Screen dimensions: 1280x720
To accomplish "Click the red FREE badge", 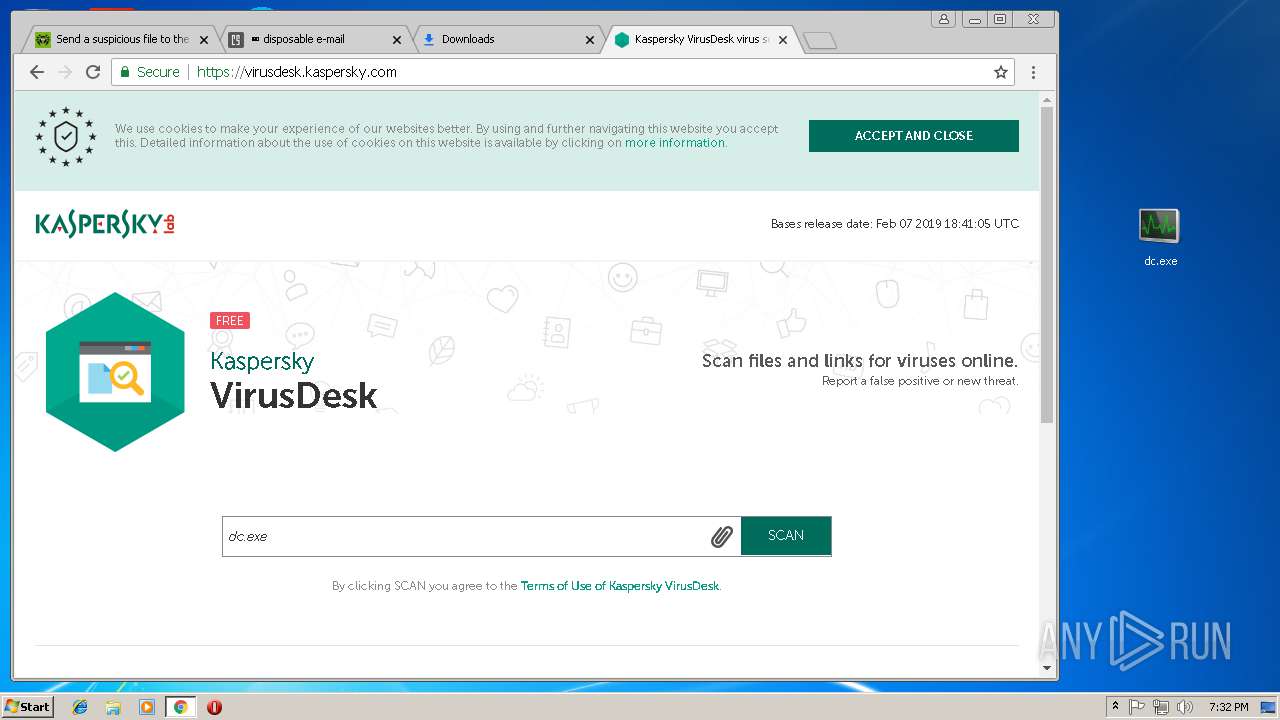I will click(x=230, y=321).
